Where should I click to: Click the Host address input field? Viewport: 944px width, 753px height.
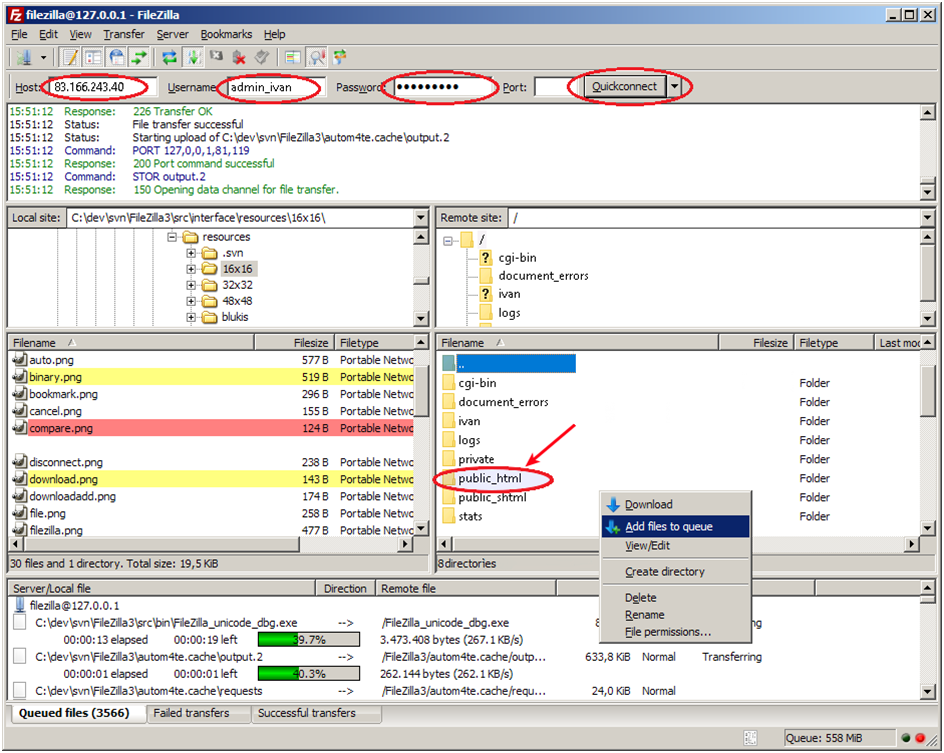(x=101, y=87)
